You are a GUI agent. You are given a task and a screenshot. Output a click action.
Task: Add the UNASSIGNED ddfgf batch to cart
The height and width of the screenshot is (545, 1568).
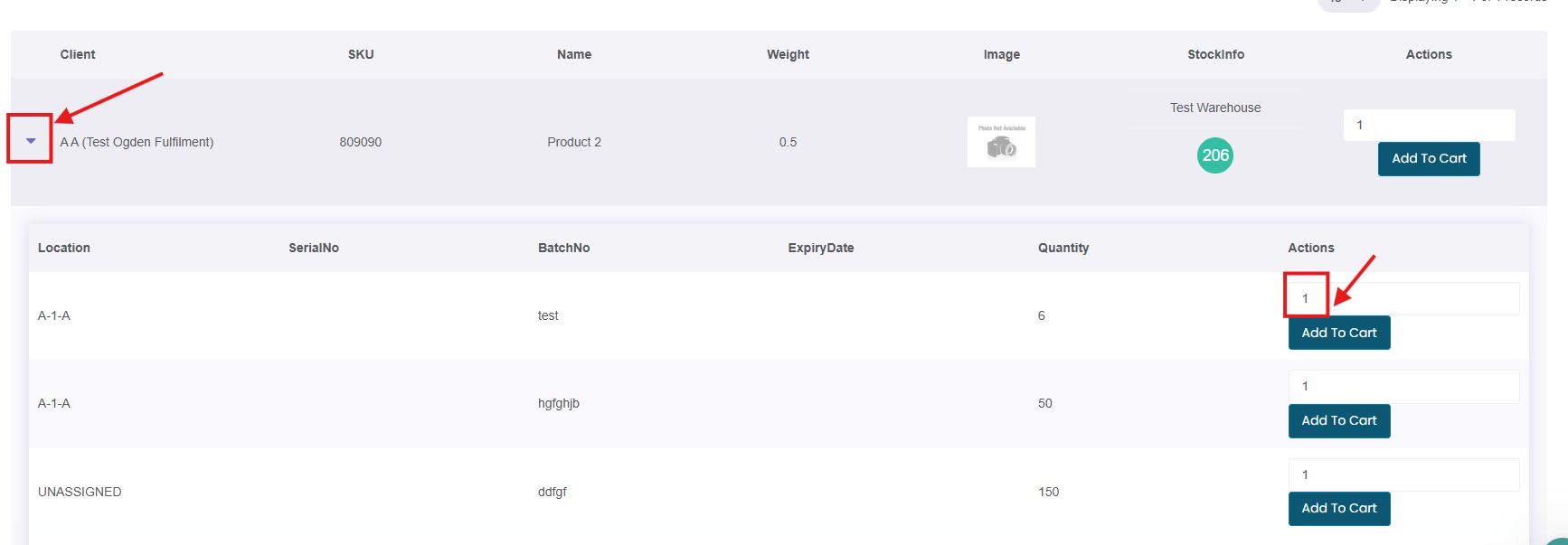click(x=1338, y=508)
